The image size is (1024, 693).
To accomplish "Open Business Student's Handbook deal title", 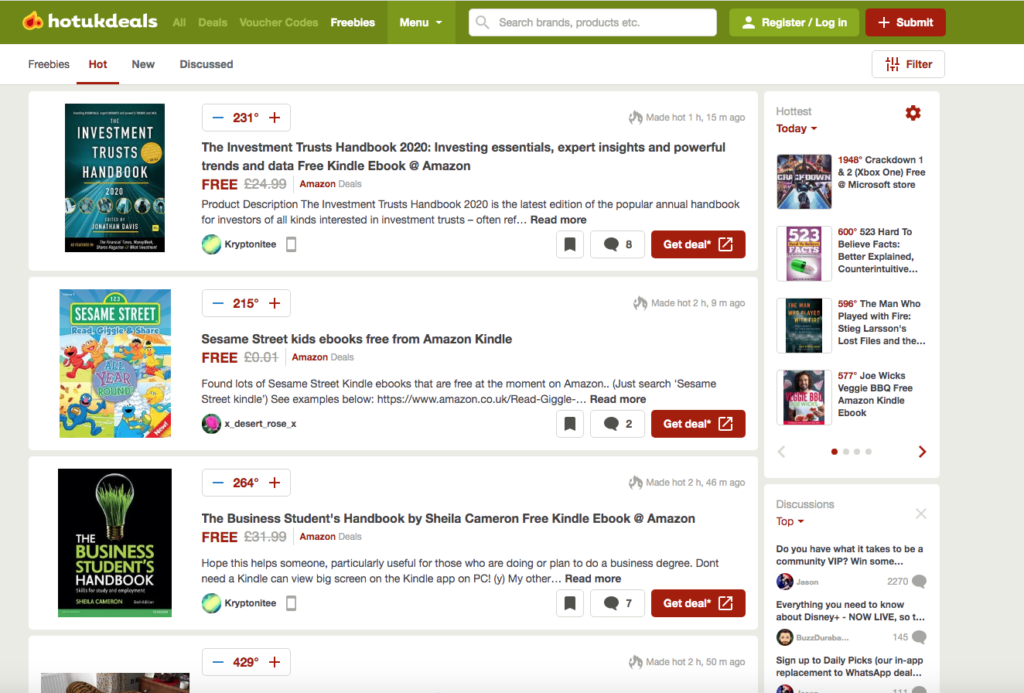I will [x=448, y=519].
